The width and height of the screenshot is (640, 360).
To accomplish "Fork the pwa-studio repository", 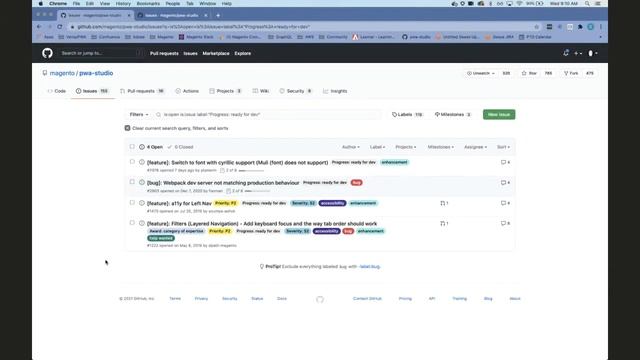I will click(x=571, y=73).
